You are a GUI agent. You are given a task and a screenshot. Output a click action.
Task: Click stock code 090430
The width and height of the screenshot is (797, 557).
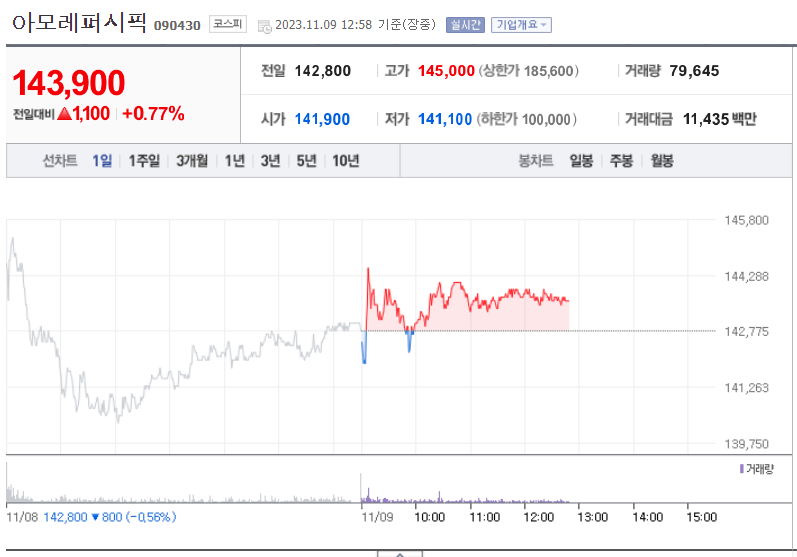tap(177, 25)
